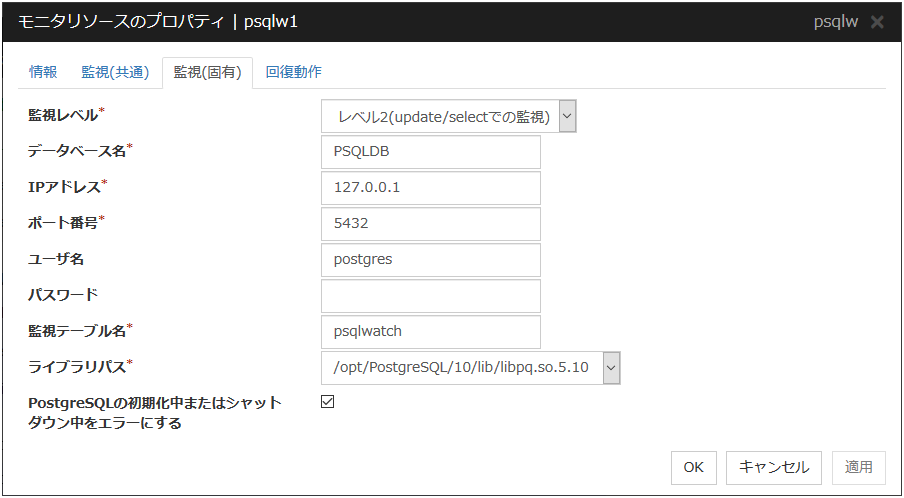Click the 適用 button
904x498 pixels.
[x=858, y=467]
